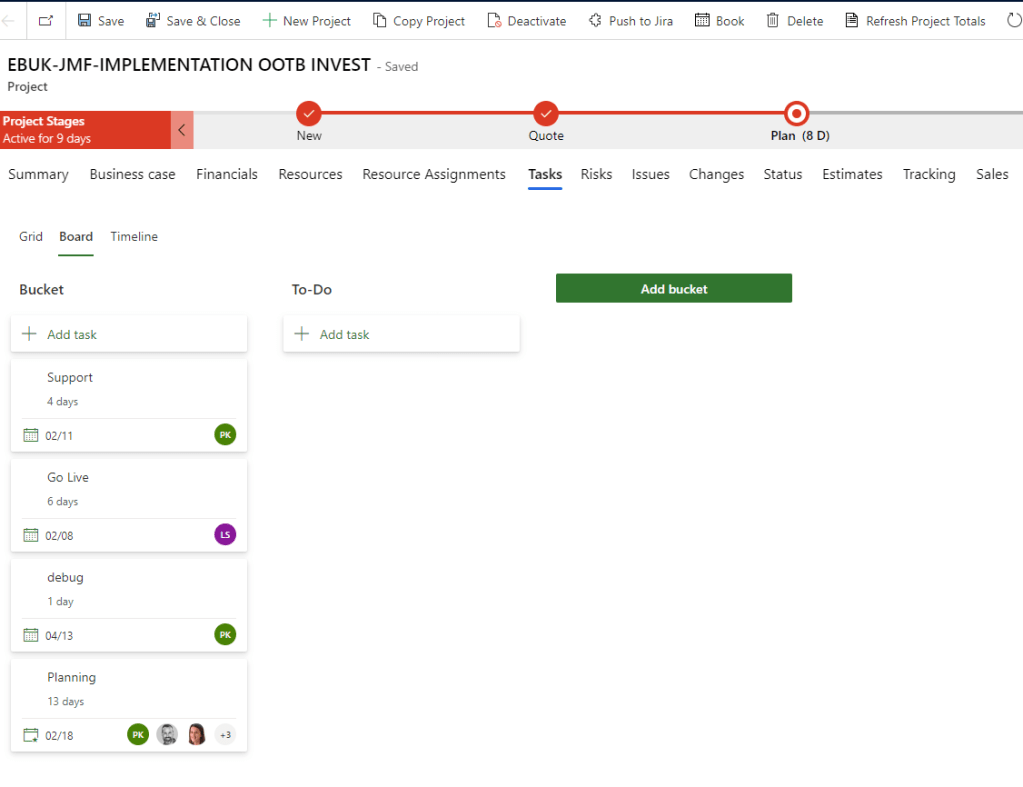Click the Delete trash icon
This screenshot has width=1023, height=787.
coord(773,21)
